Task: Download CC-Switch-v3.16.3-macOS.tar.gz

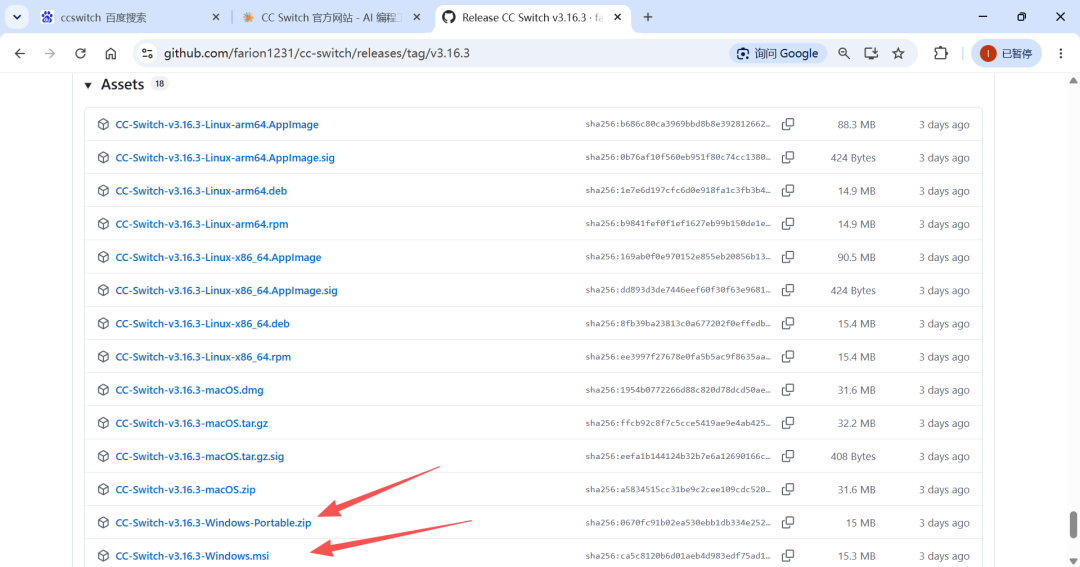Action: click(191, 423)
